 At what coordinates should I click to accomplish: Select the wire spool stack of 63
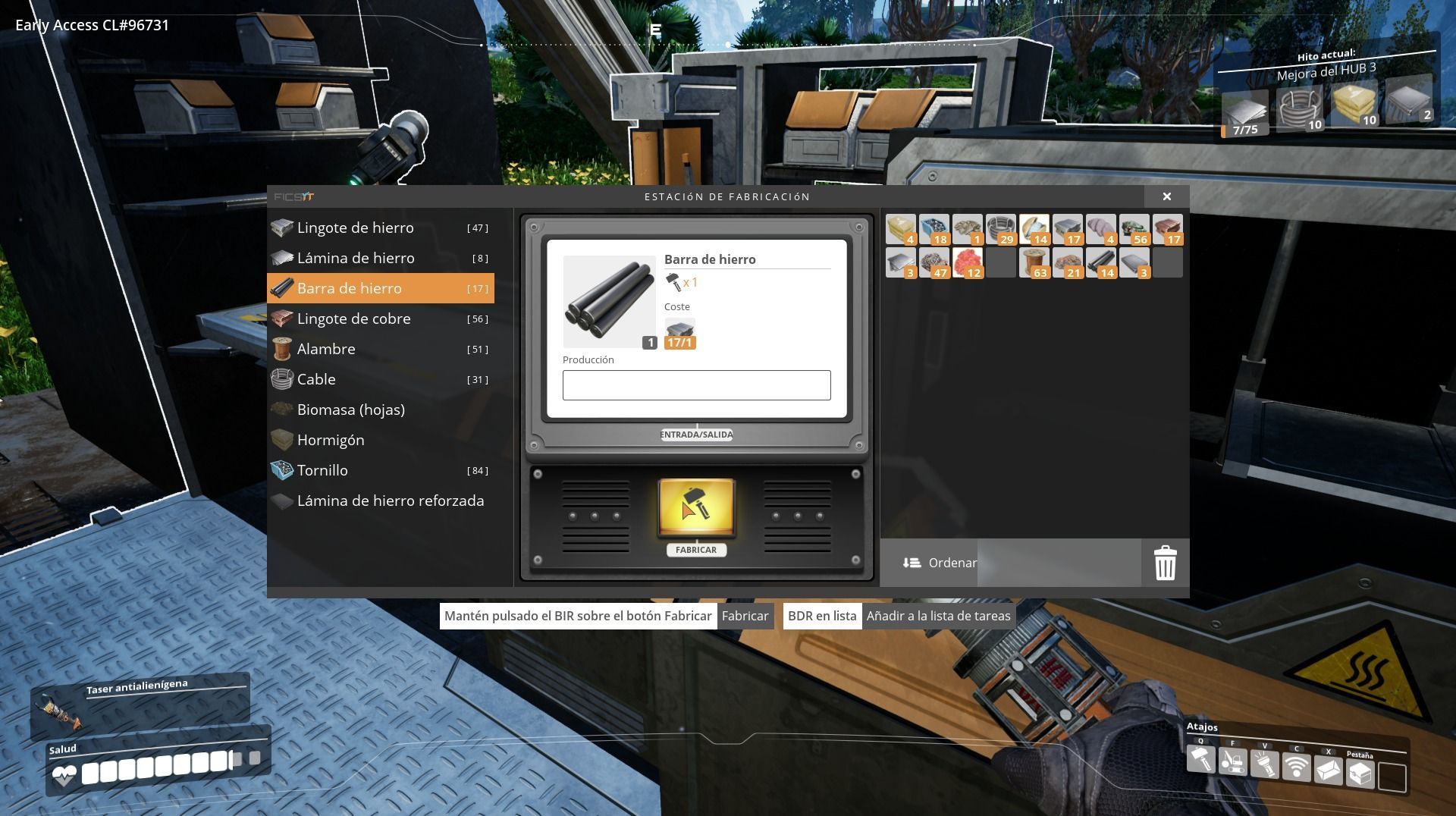coord(1034,262)
